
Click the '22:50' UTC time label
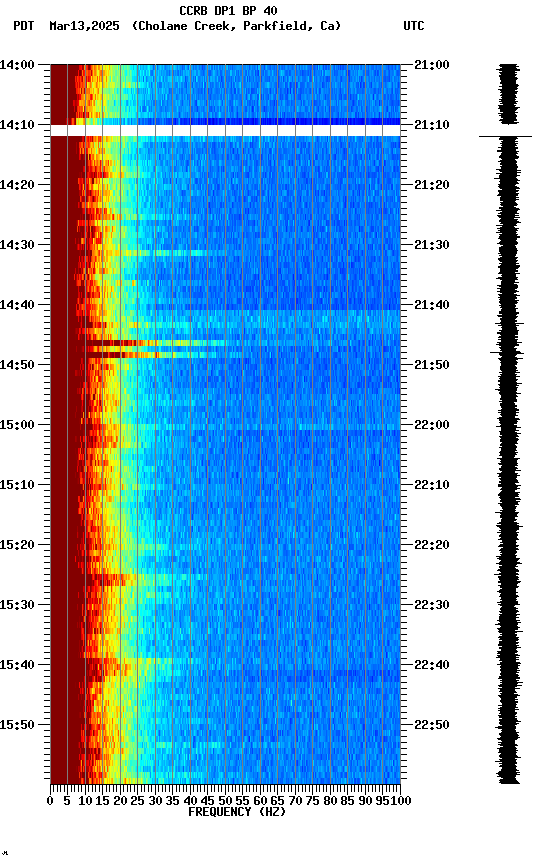[432, 726]
